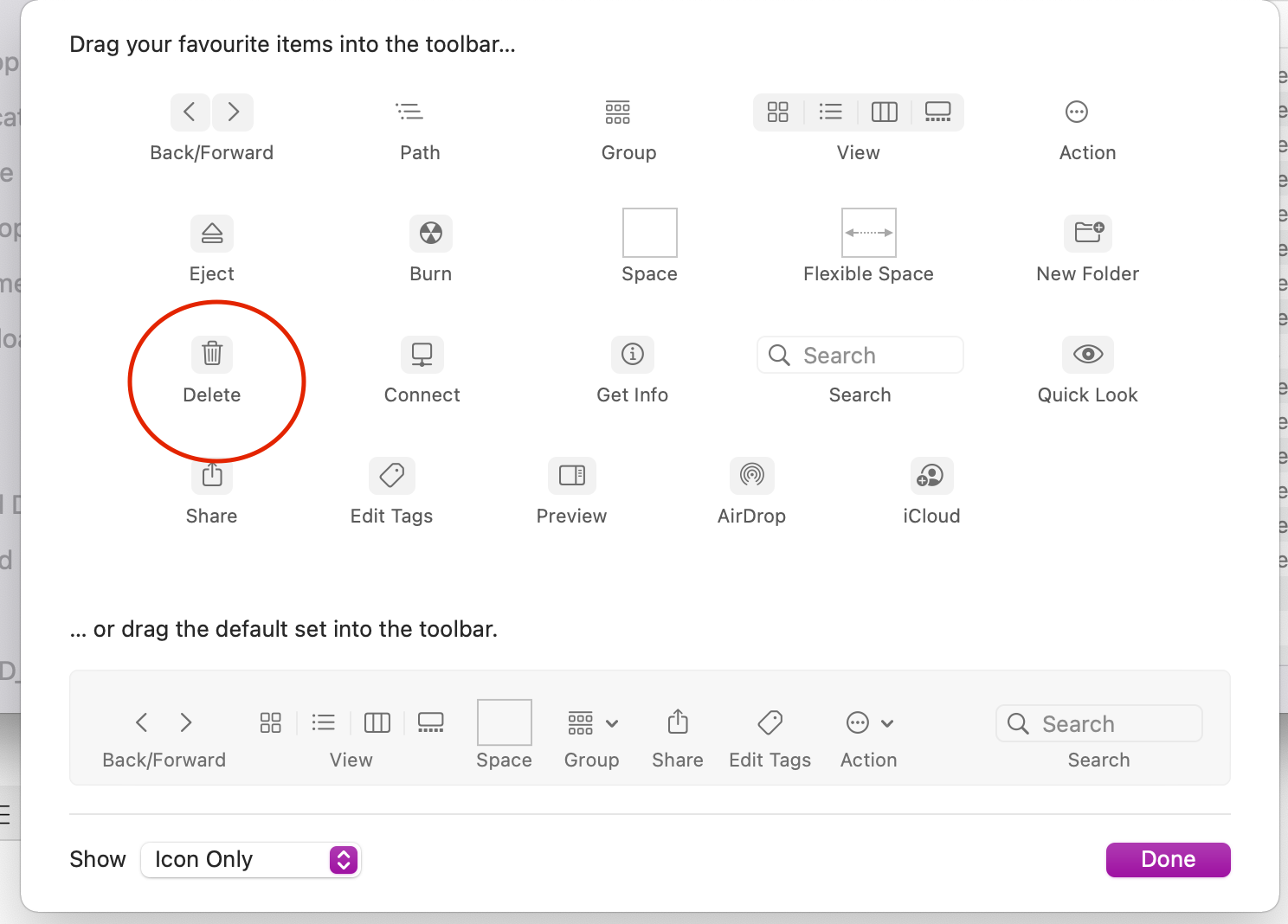Choose icon view in the default set
1288x924 pixels.
(271, 722)
